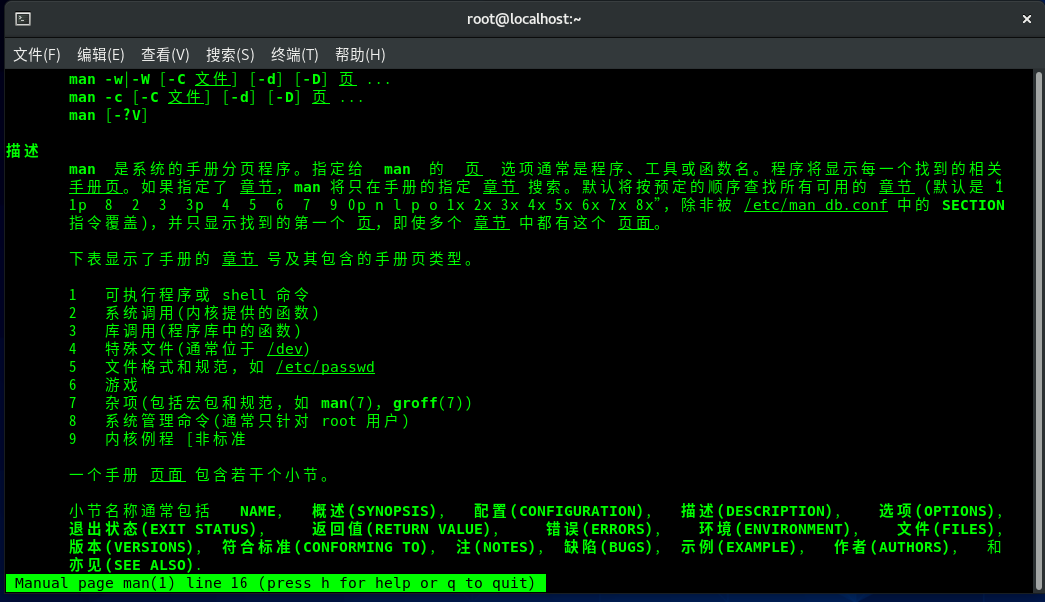Click the 选项(OPTIONS) text

pos(940,511)
